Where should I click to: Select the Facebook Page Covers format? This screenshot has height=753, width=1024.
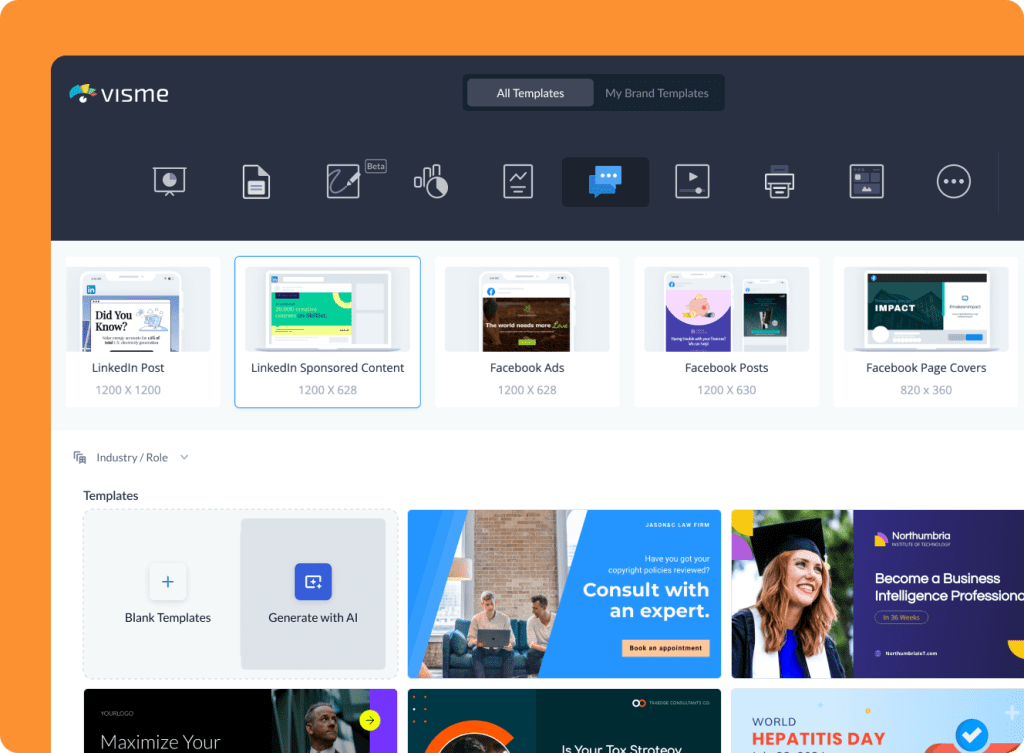925,332
